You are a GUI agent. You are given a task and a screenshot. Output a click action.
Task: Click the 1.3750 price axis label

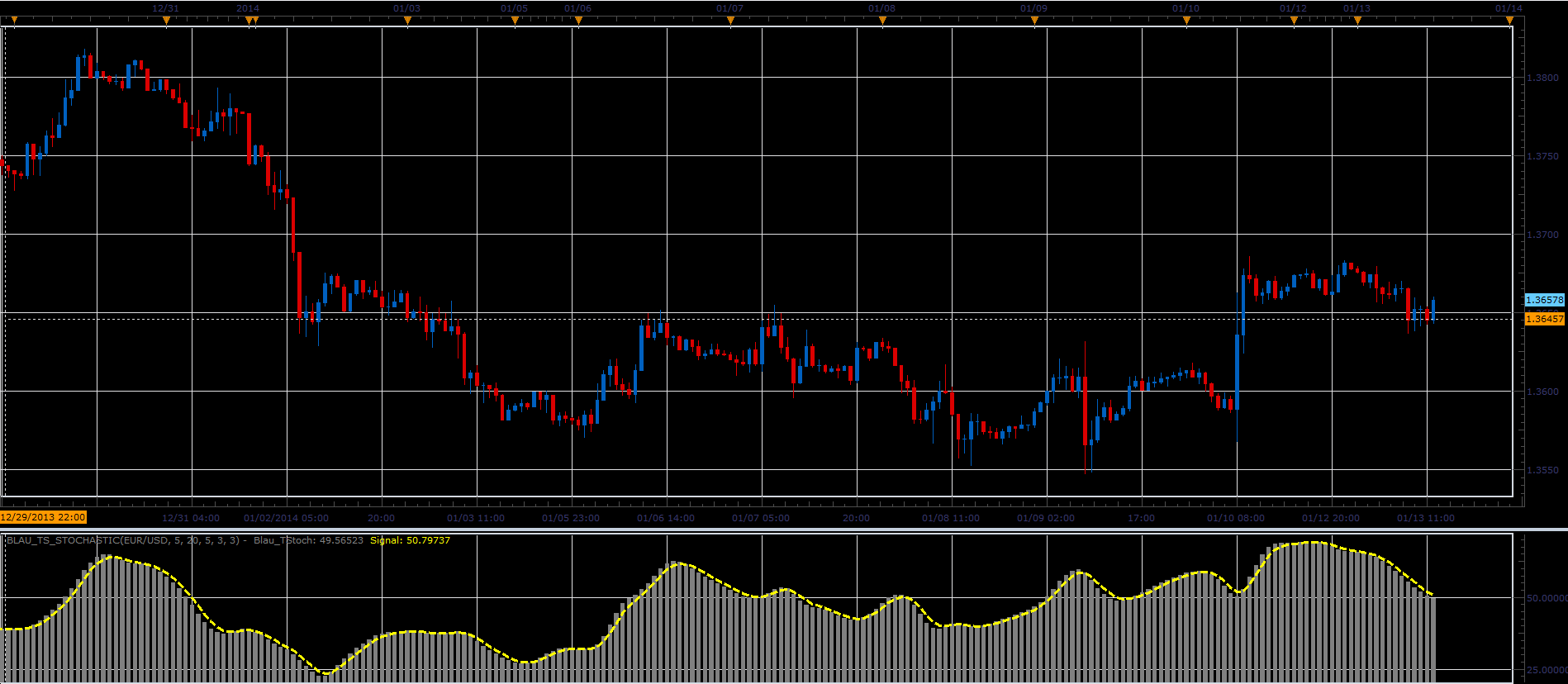click(1542, 156)
